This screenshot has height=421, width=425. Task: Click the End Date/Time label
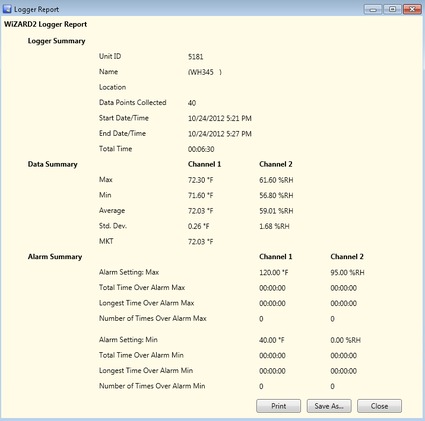[122, 134]
